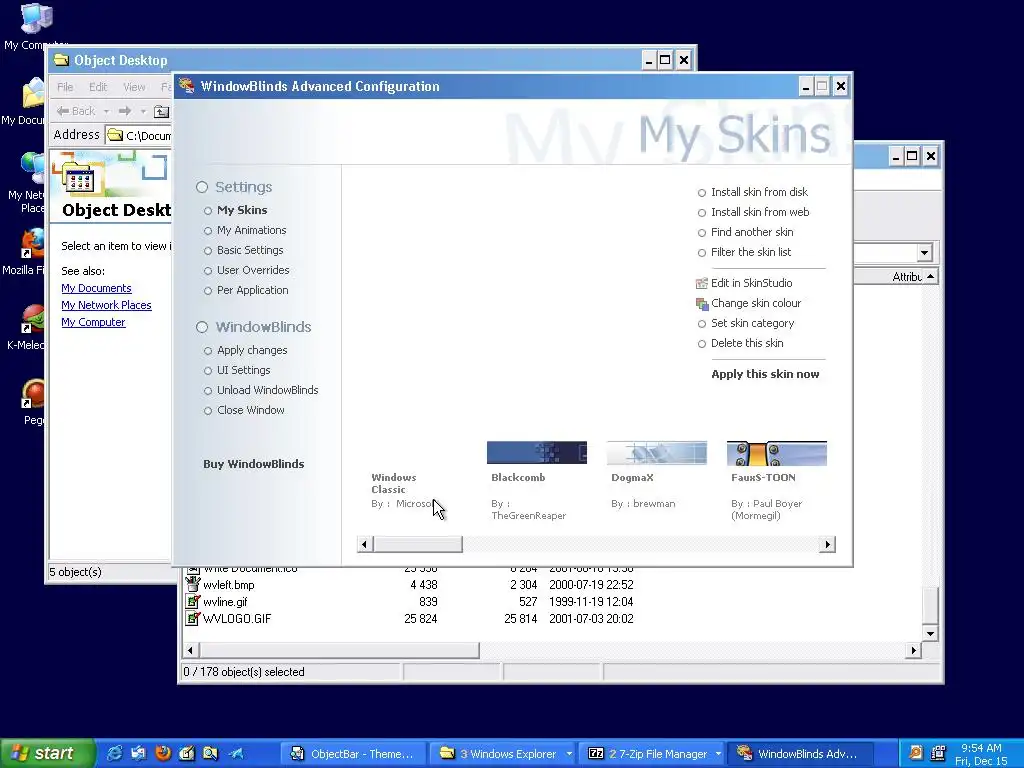Viewport: 1024px width, 768px height.
Task: Open User Overrides section
Action: (253, 270)
